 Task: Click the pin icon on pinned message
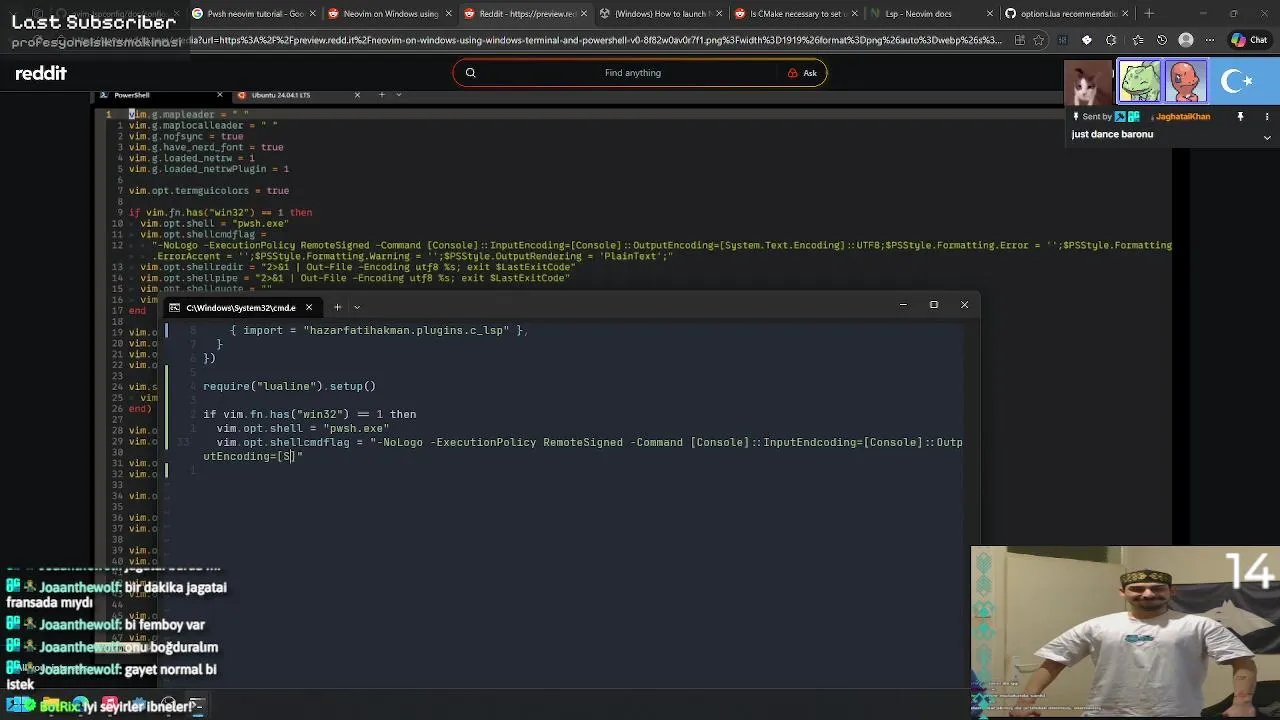(x=1240, y=117)
